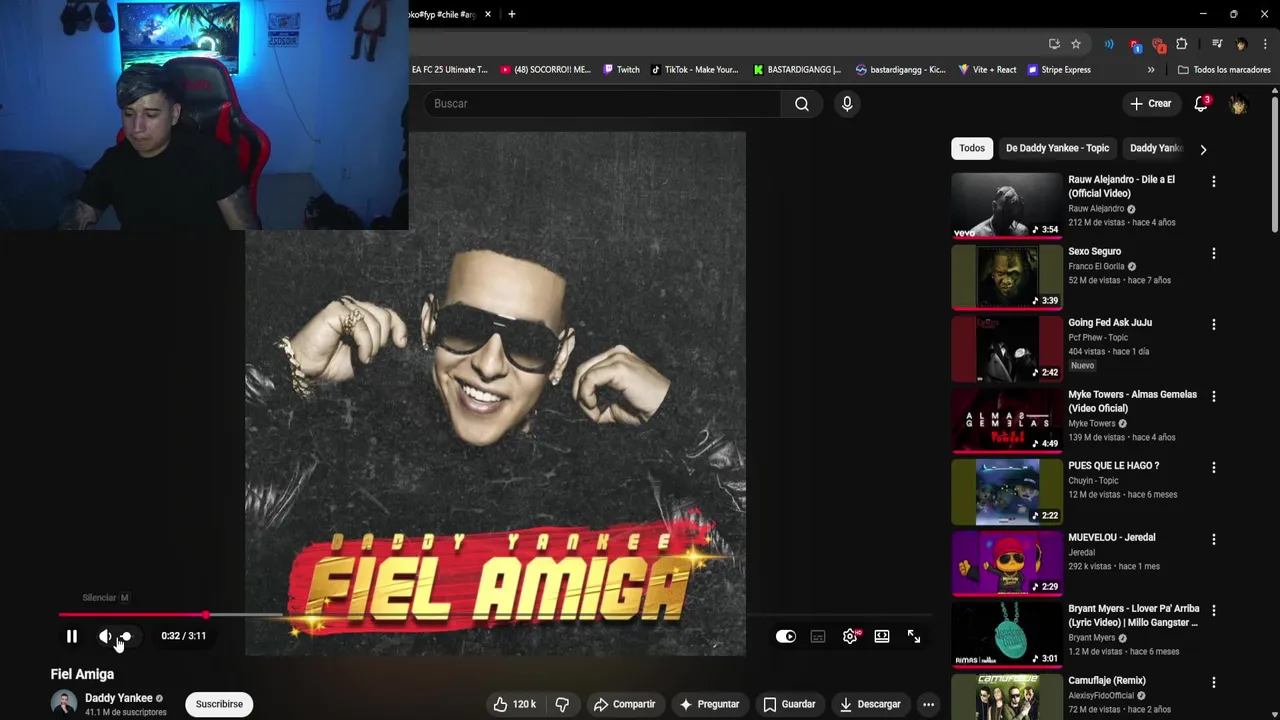Open the YouTube account avatar menu
The height and width of the screenshot is (720, 1280).
tap(1238, 104)
